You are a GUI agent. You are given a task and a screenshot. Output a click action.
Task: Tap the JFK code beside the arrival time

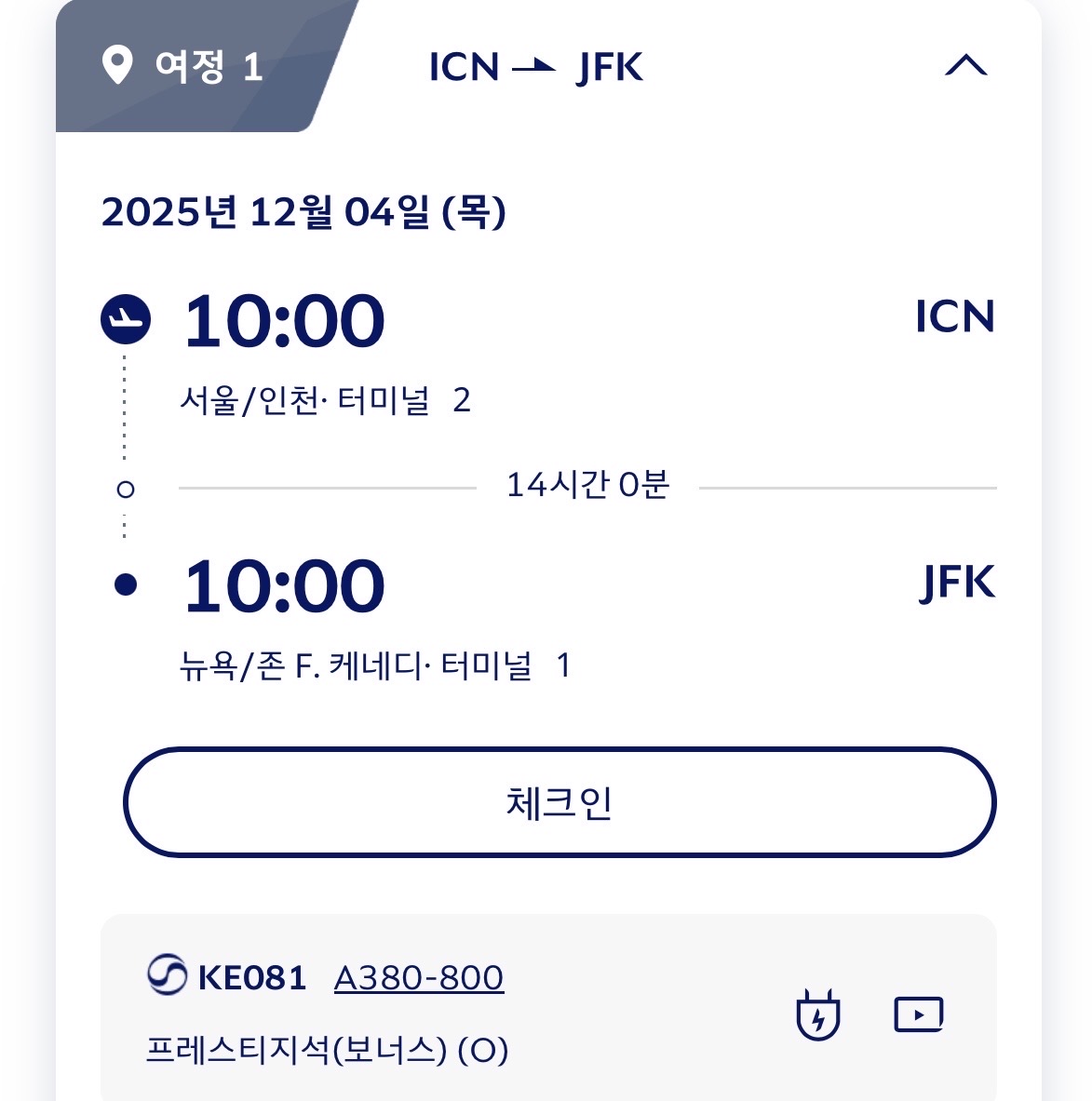(x=957, y=582)
